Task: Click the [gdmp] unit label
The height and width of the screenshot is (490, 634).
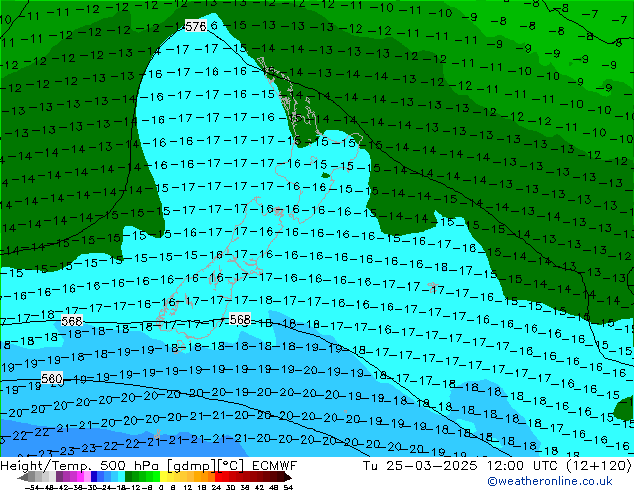Action: tap(192, 466)
